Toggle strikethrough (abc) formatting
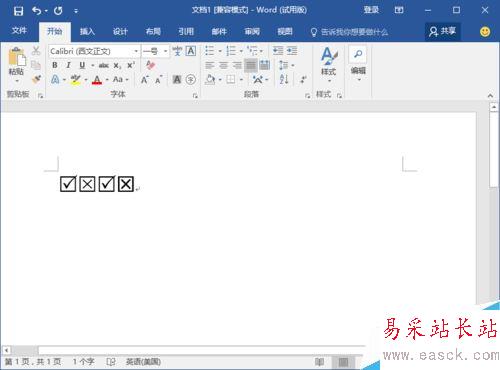This screenshot has height=370, width=500. tap(104, 65)
